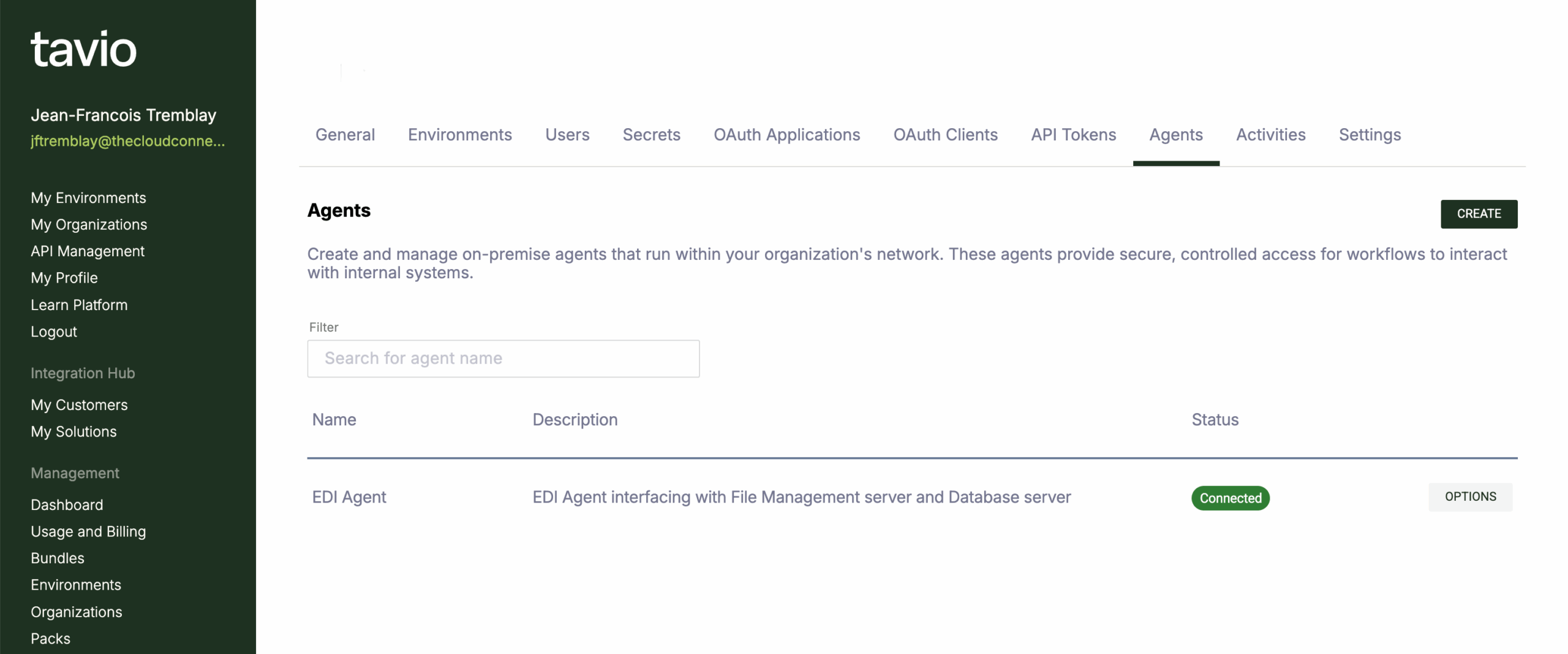1568x654 pixels.
Task: Open the Settings tab
Action: coord(1369,135)
